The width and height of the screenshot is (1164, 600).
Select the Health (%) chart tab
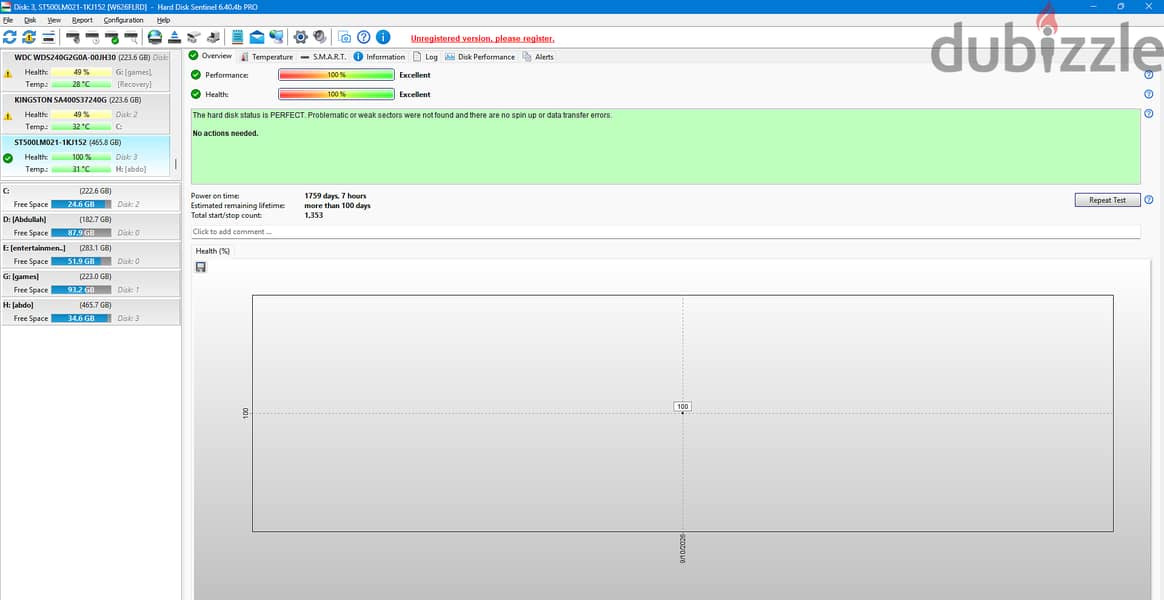tap(212, 251)
